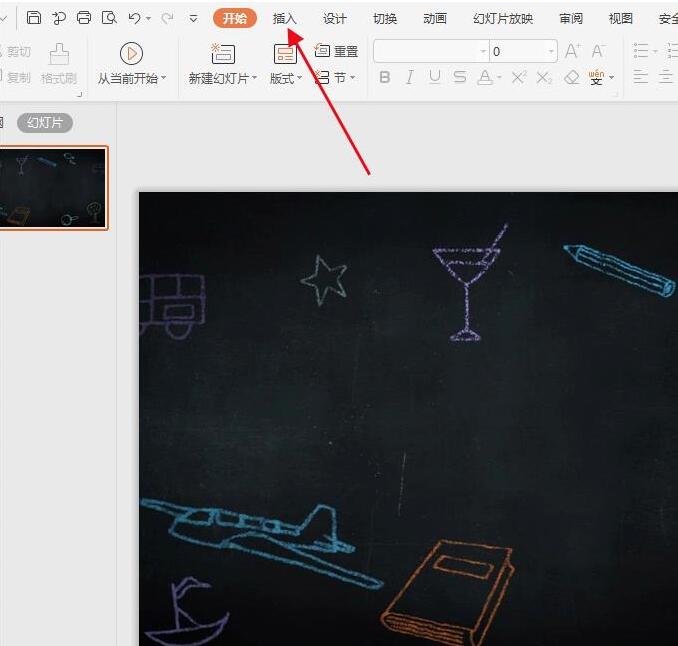Toggle Bold text formatting
Viewport: 678px width, 646px height.
(385, 78)
